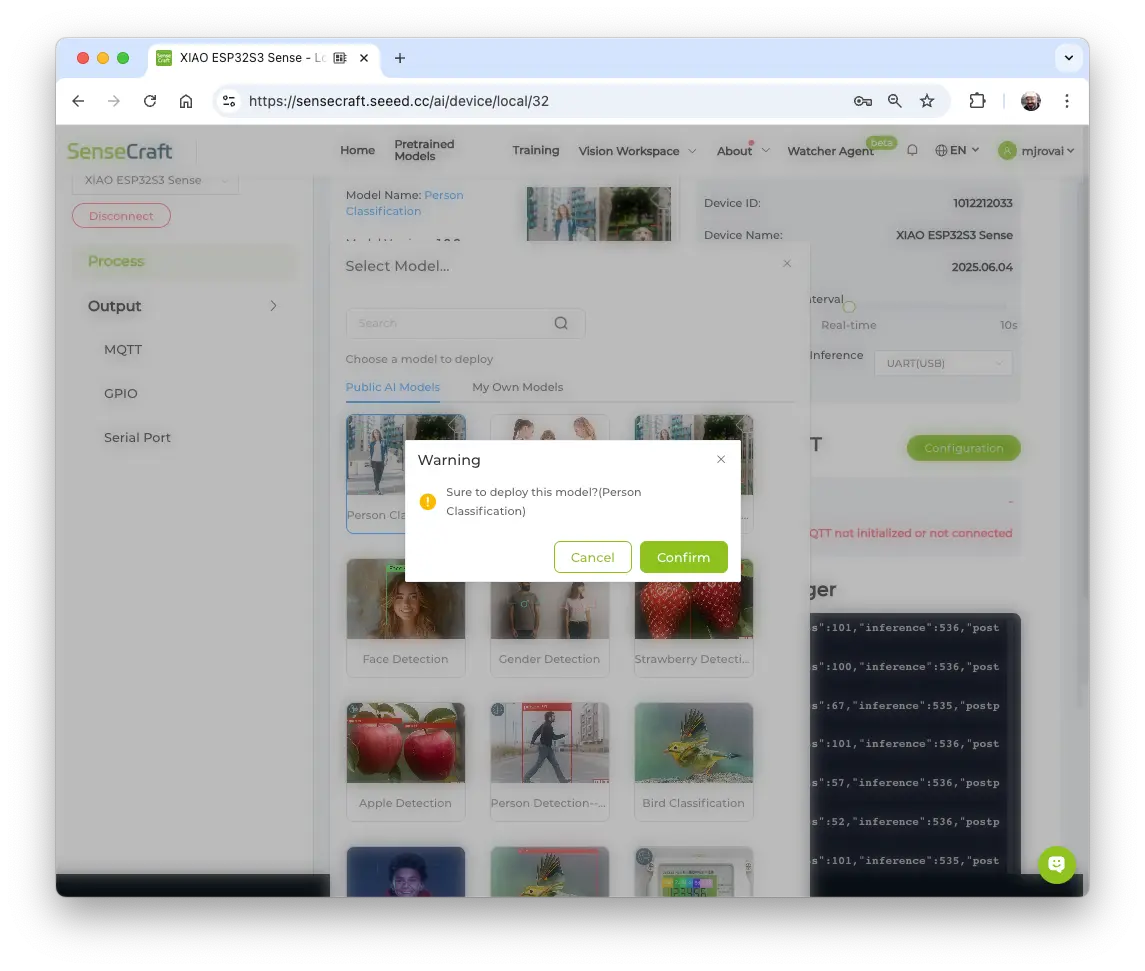This screenshot has width=1145, height=971.
Task: Open the Chrome three-dot menu
Action: [1067, 101]
